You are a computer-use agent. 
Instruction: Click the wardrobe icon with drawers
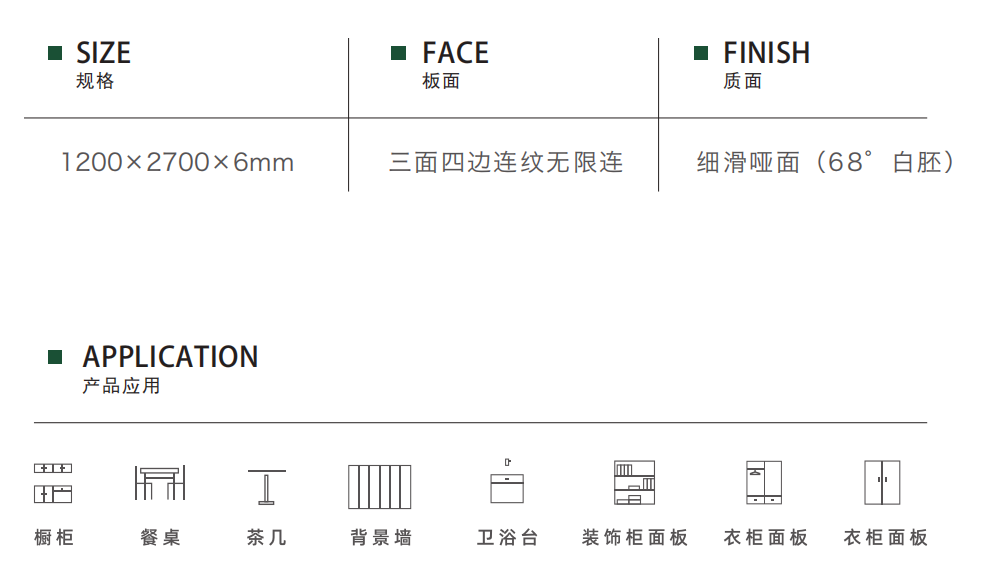[x=764, y=483]
